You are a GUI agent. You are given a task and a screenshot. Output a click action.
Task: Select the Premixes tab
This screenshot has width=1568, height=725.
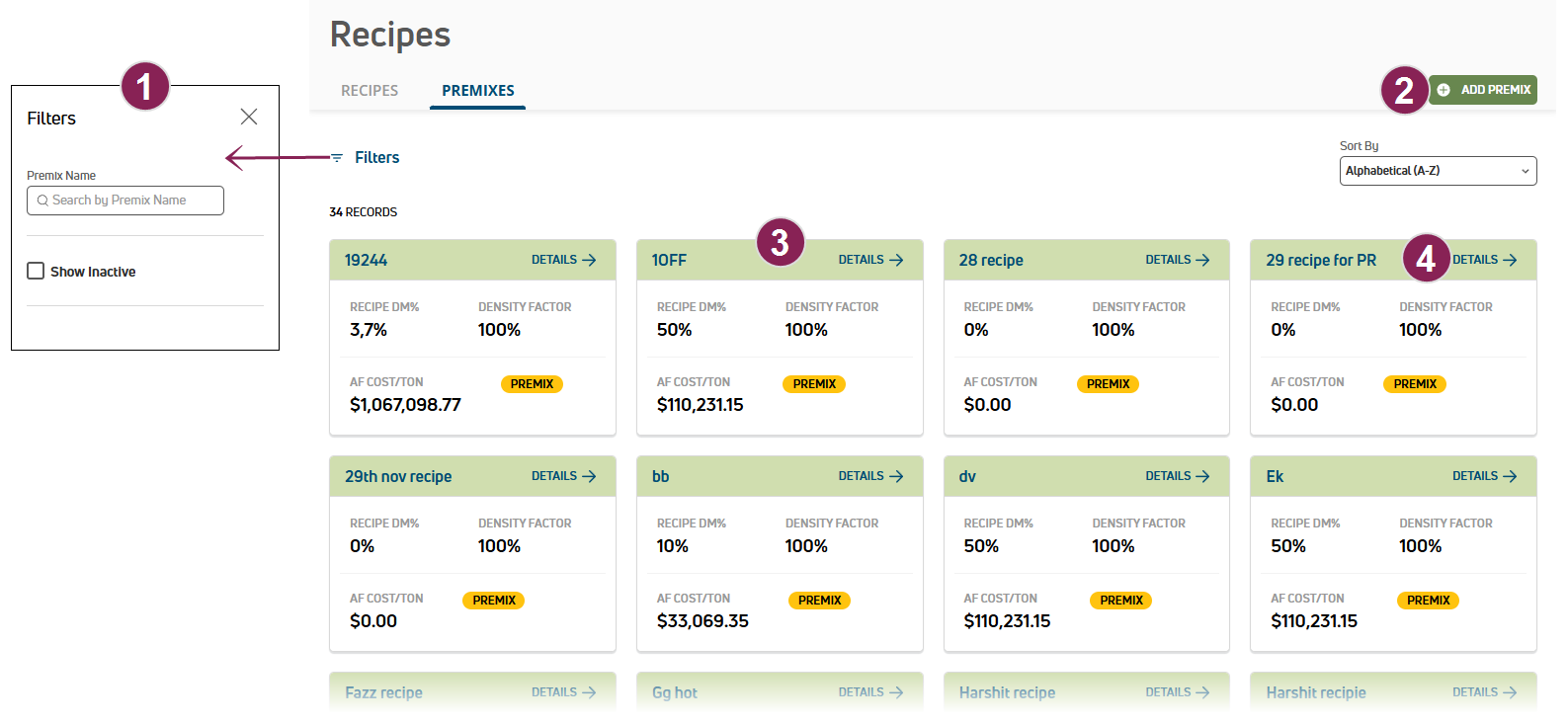(478, 91)
